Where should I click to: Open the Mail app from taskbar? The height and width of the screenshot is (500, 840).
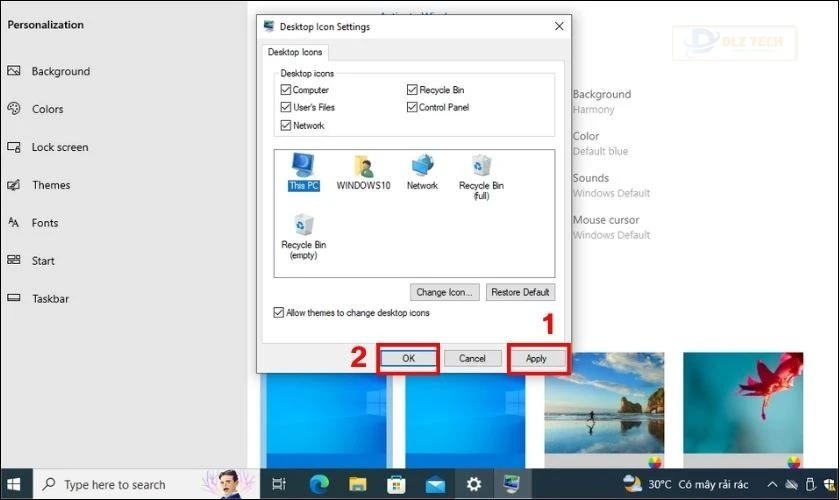coord(435,484)
